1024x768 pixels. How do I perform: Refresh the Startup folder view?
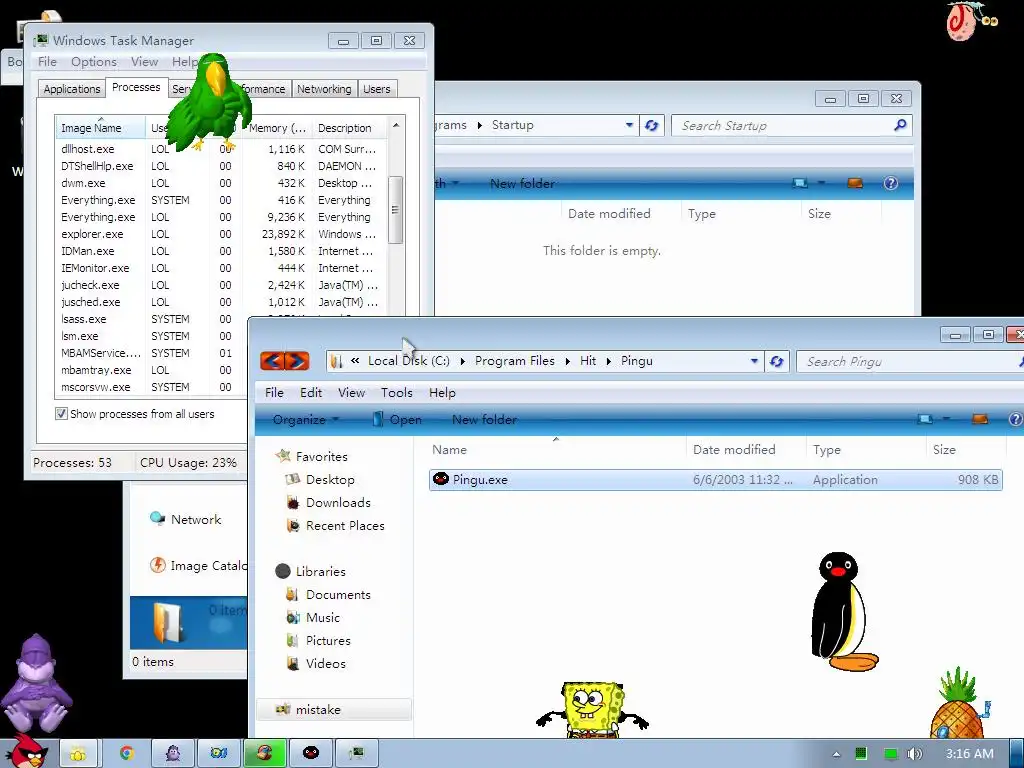point(652,125)
